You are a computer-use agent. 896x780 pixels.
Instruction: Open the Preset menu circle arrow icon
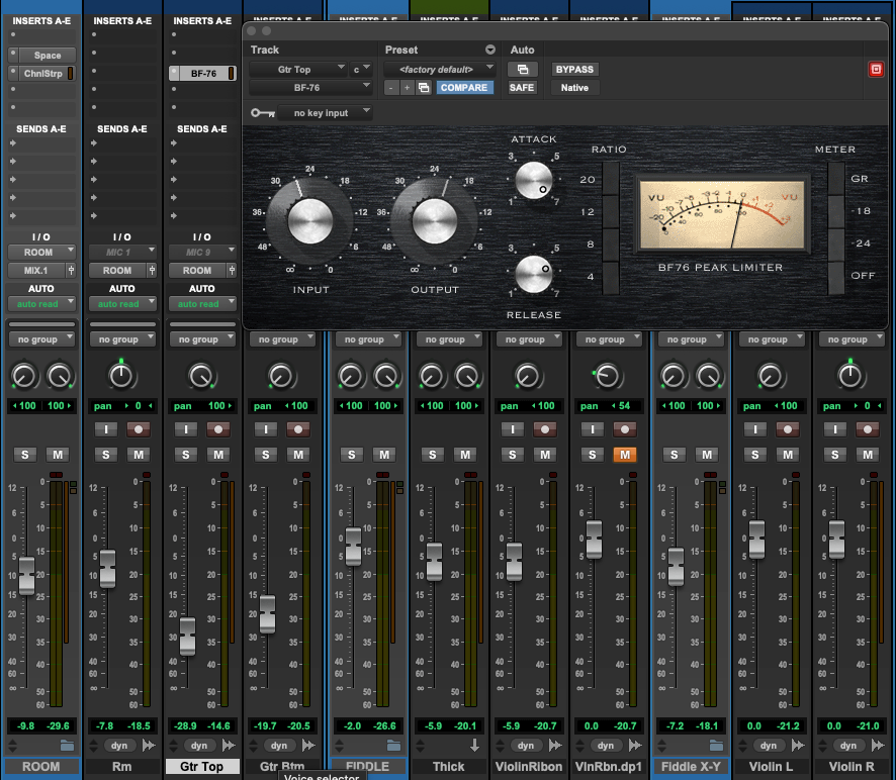(x=490, y=50)
